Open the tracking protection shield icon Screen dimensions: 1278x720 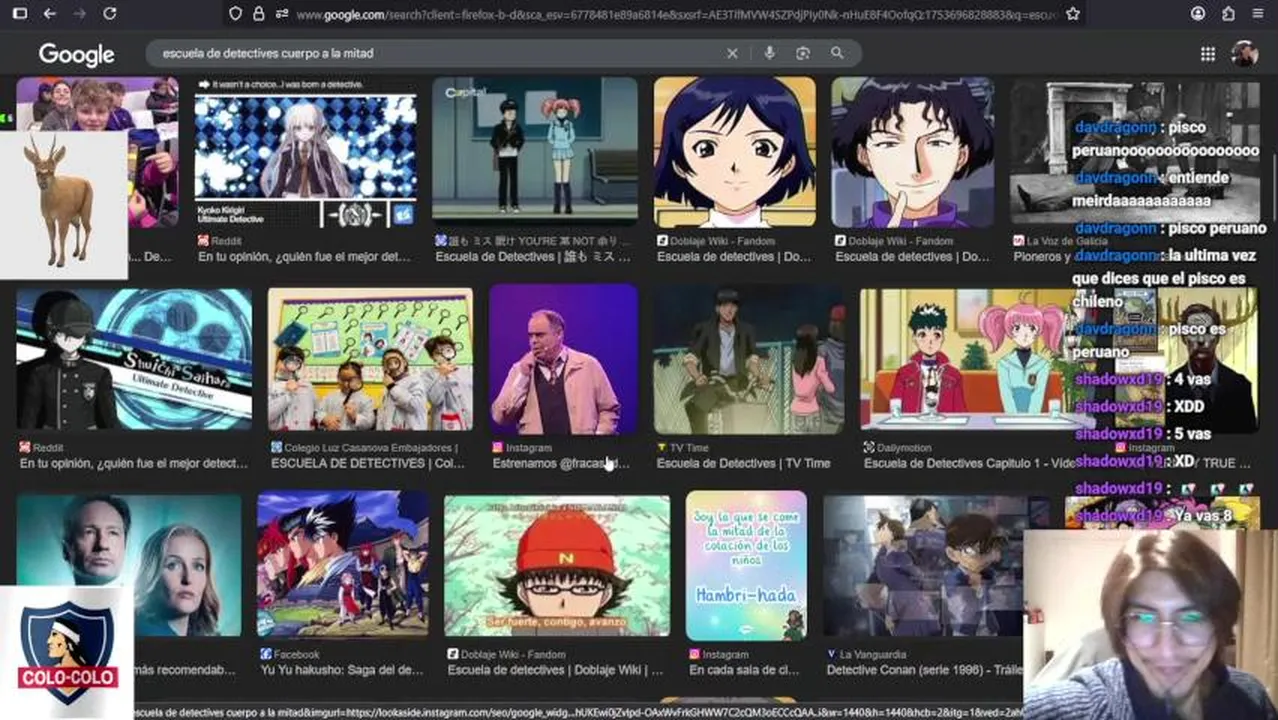[236, 14]
